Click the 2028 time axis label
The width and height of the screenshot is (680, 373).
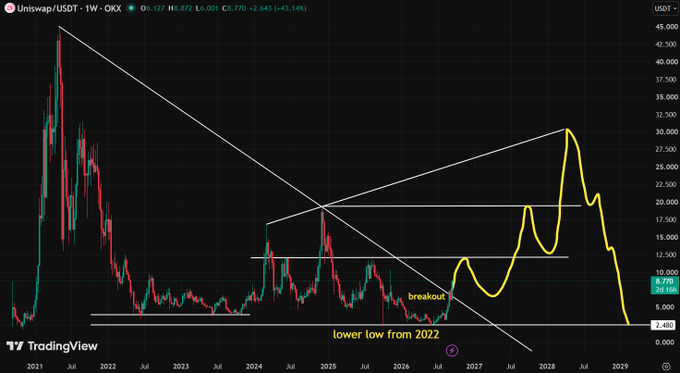547,366
